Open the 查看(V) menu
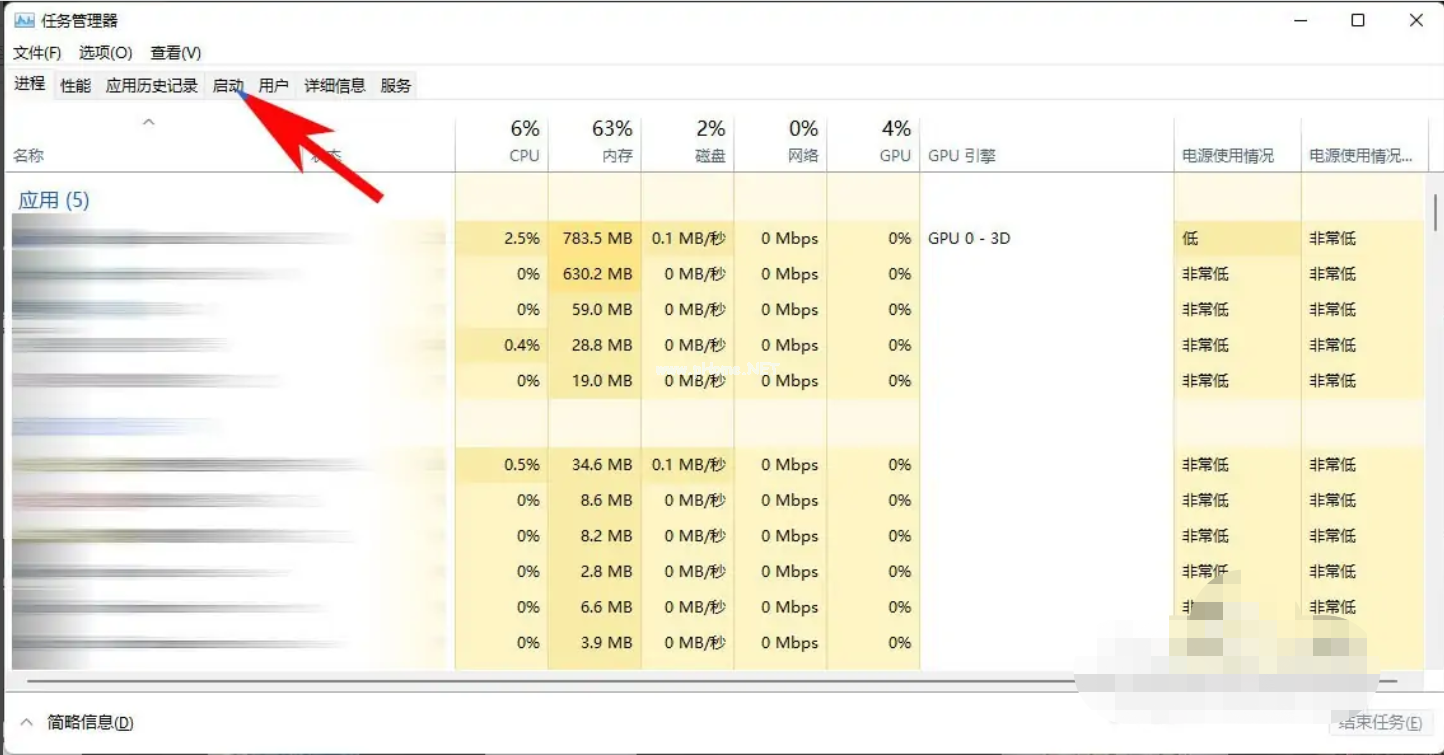 (176, 52)
